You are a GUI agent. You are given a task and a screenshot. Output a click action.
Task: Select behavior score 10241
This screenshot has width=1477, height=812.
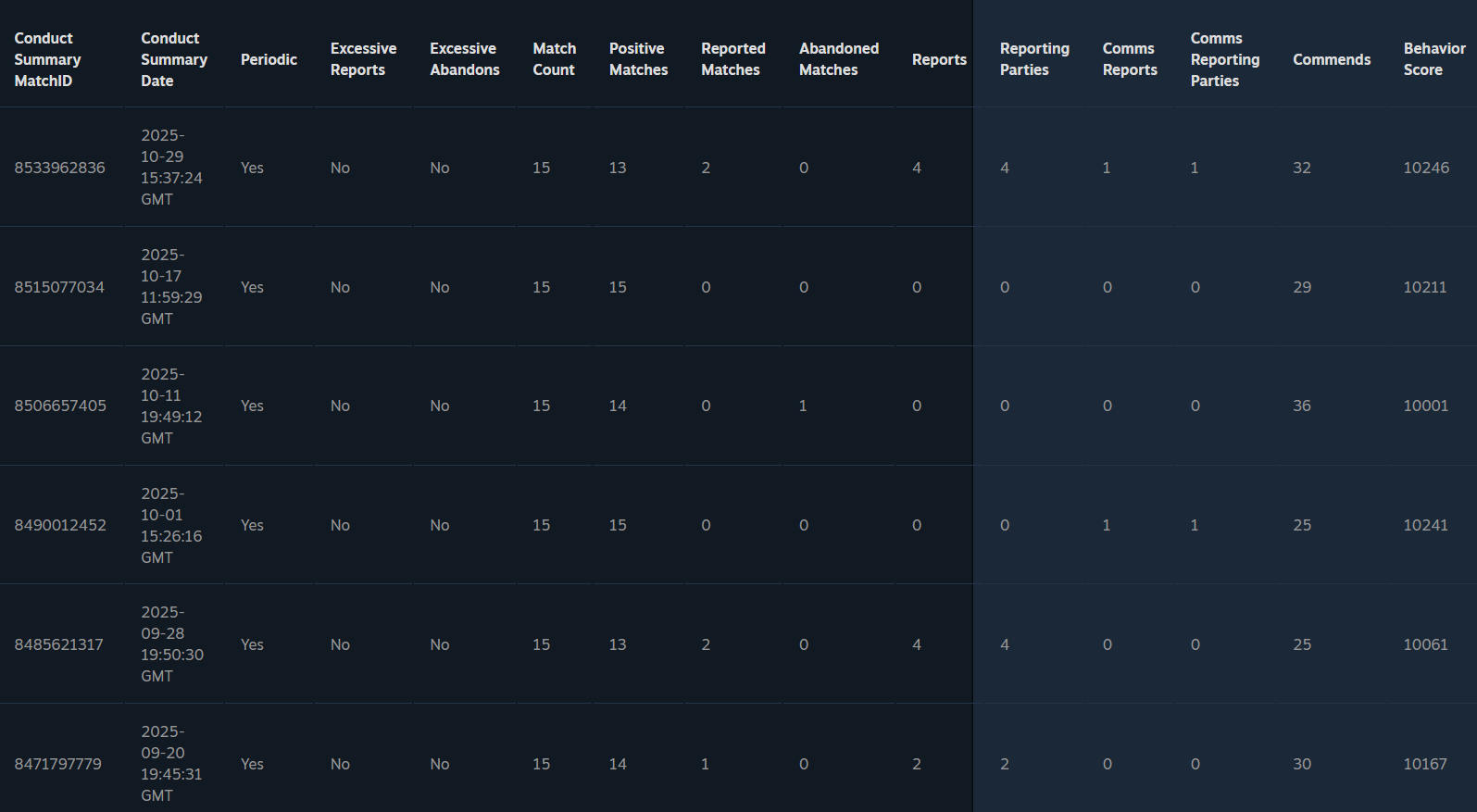point(1426,525)
